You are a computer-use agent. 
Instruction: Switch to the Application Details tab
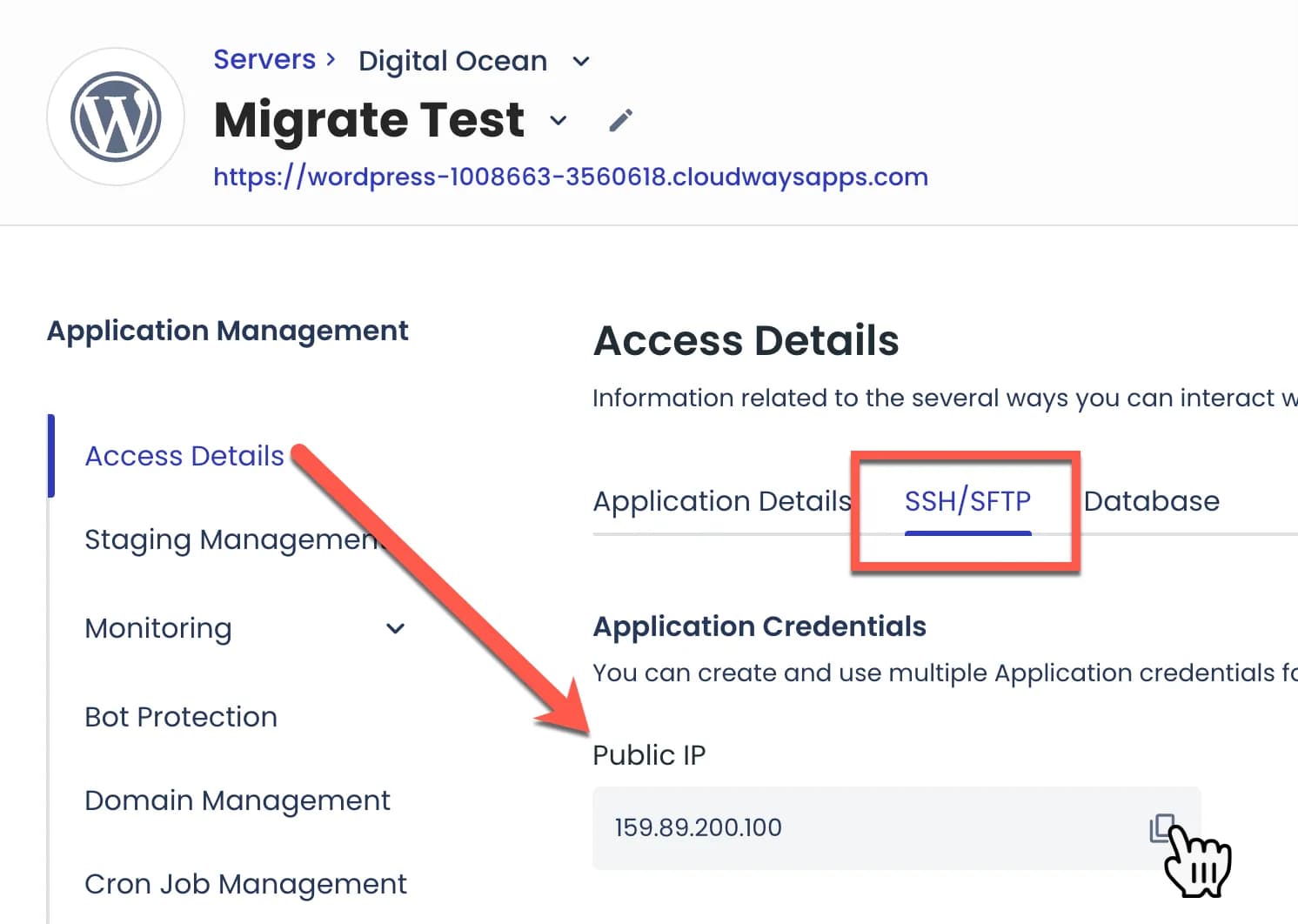click(x=721, y=501)
